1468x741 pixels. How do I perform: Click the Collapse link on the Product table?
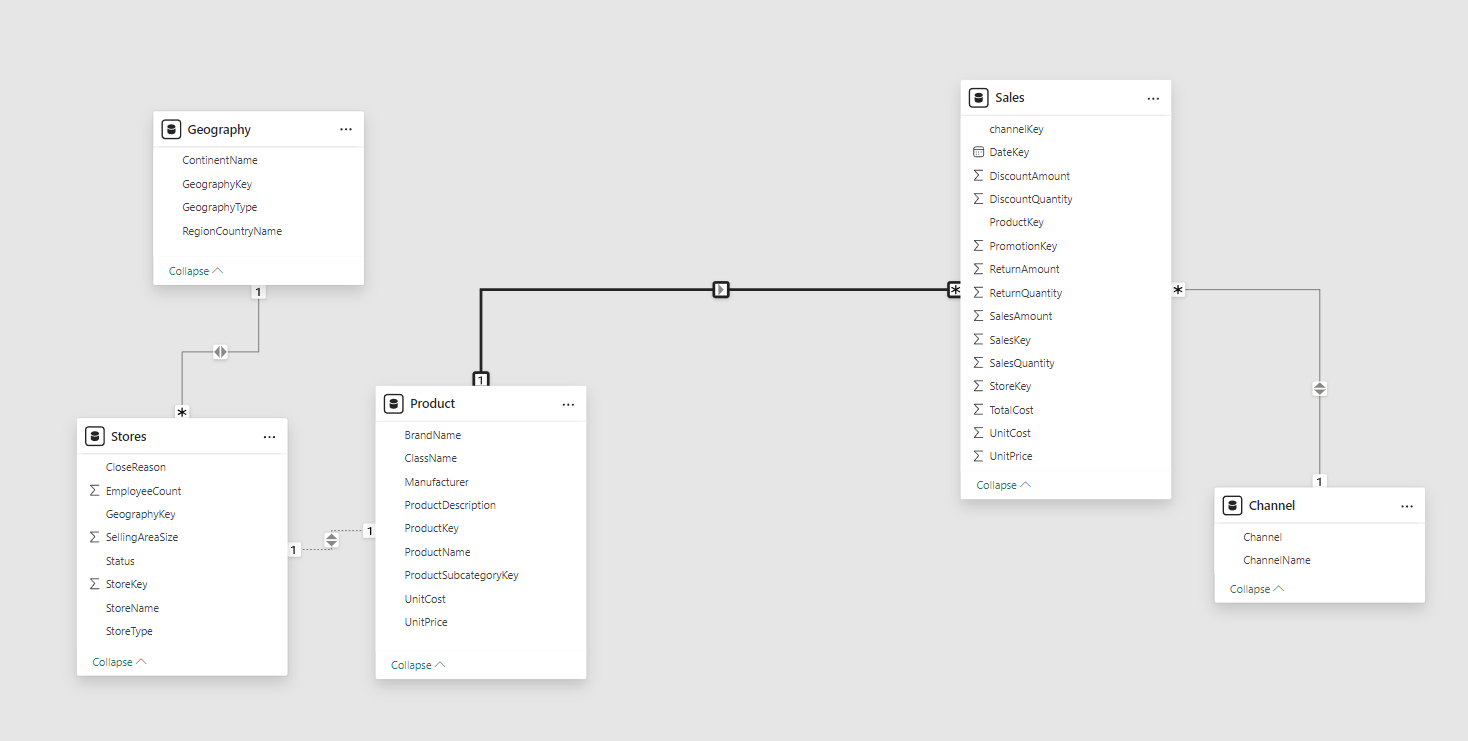point(416,664)
